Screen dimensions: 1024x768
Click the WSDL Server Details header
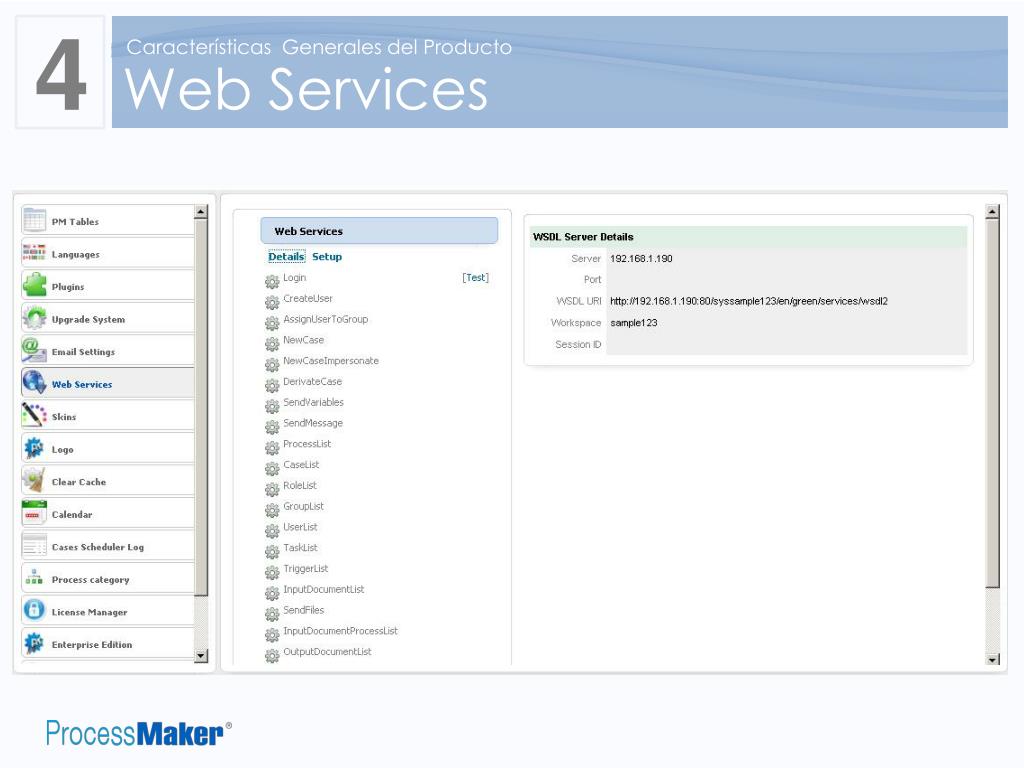pos(748,236)
